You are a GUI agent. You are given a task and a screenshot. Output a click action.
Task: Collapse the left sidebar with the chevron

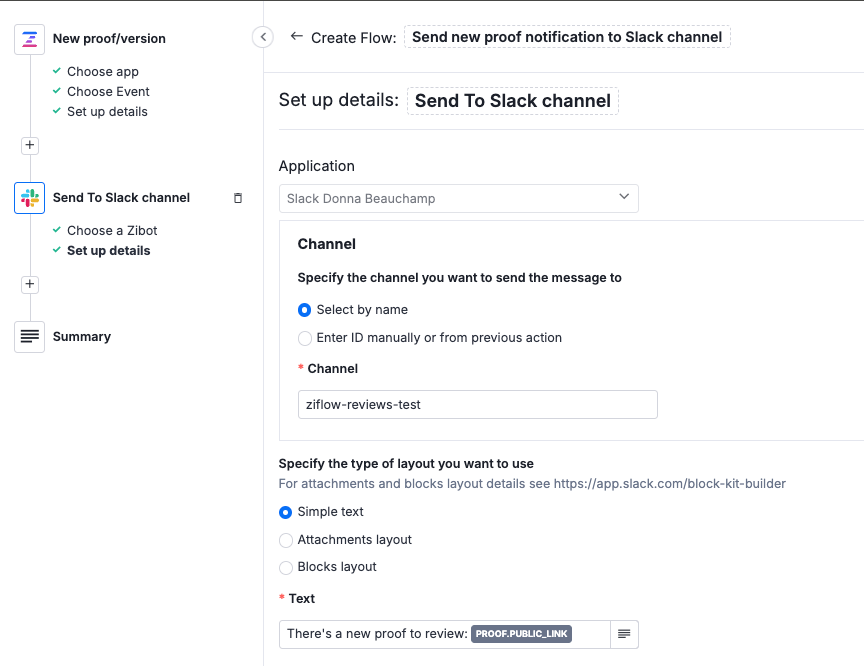pos(262,36)
